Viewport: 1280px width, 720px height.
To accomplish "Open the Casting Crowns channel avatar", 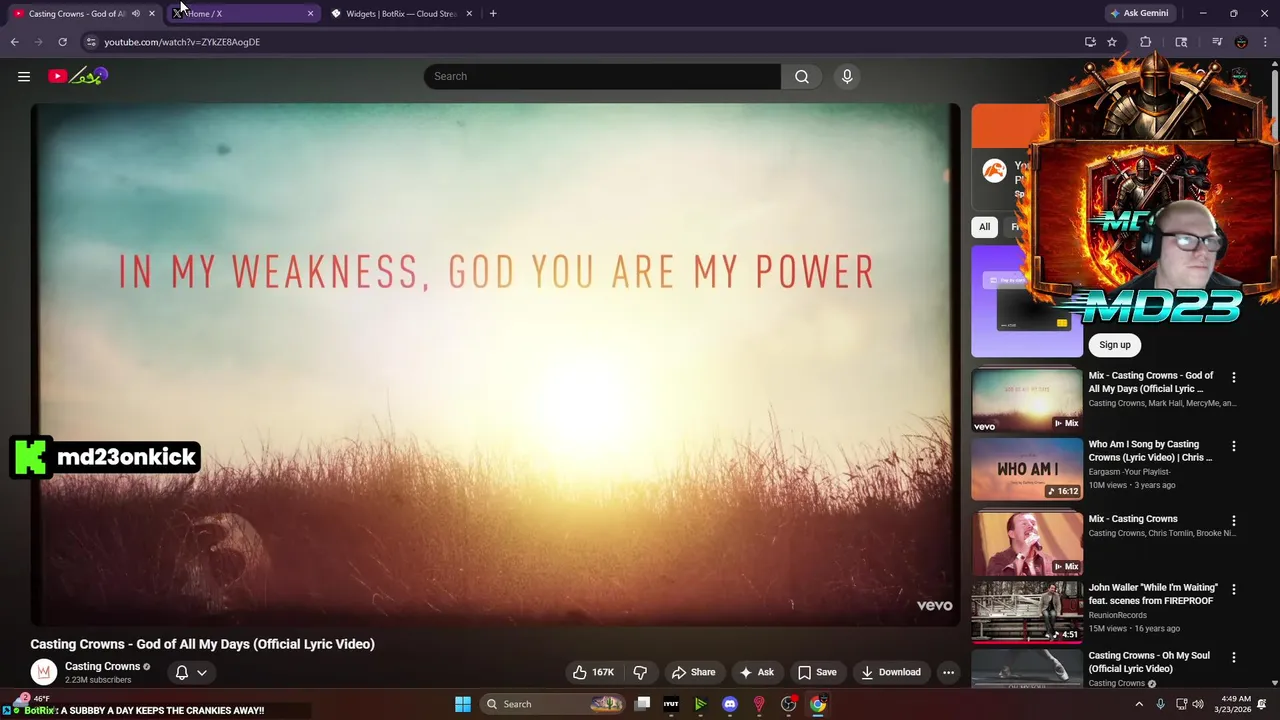I will [x=43, y=672].
